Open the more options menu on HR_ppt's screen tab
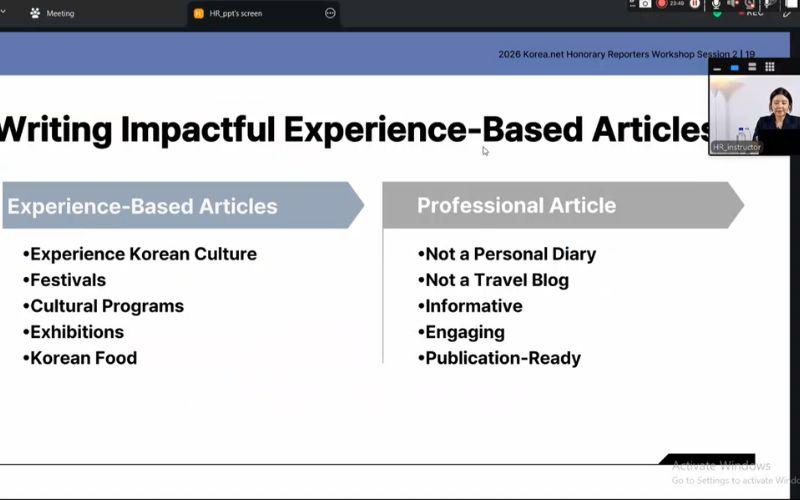The image size is (800, 500). click(x=330, y=13)
